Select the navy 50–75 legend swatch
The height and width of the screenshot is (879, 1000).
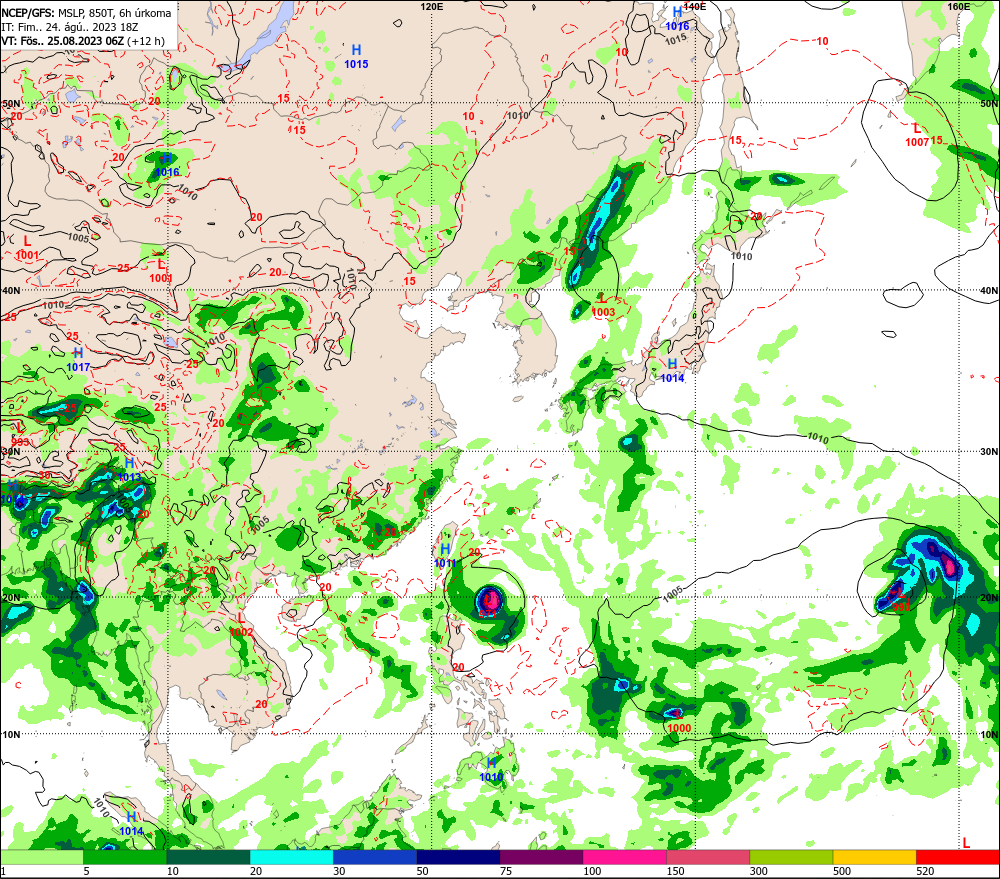click(458, 857)
